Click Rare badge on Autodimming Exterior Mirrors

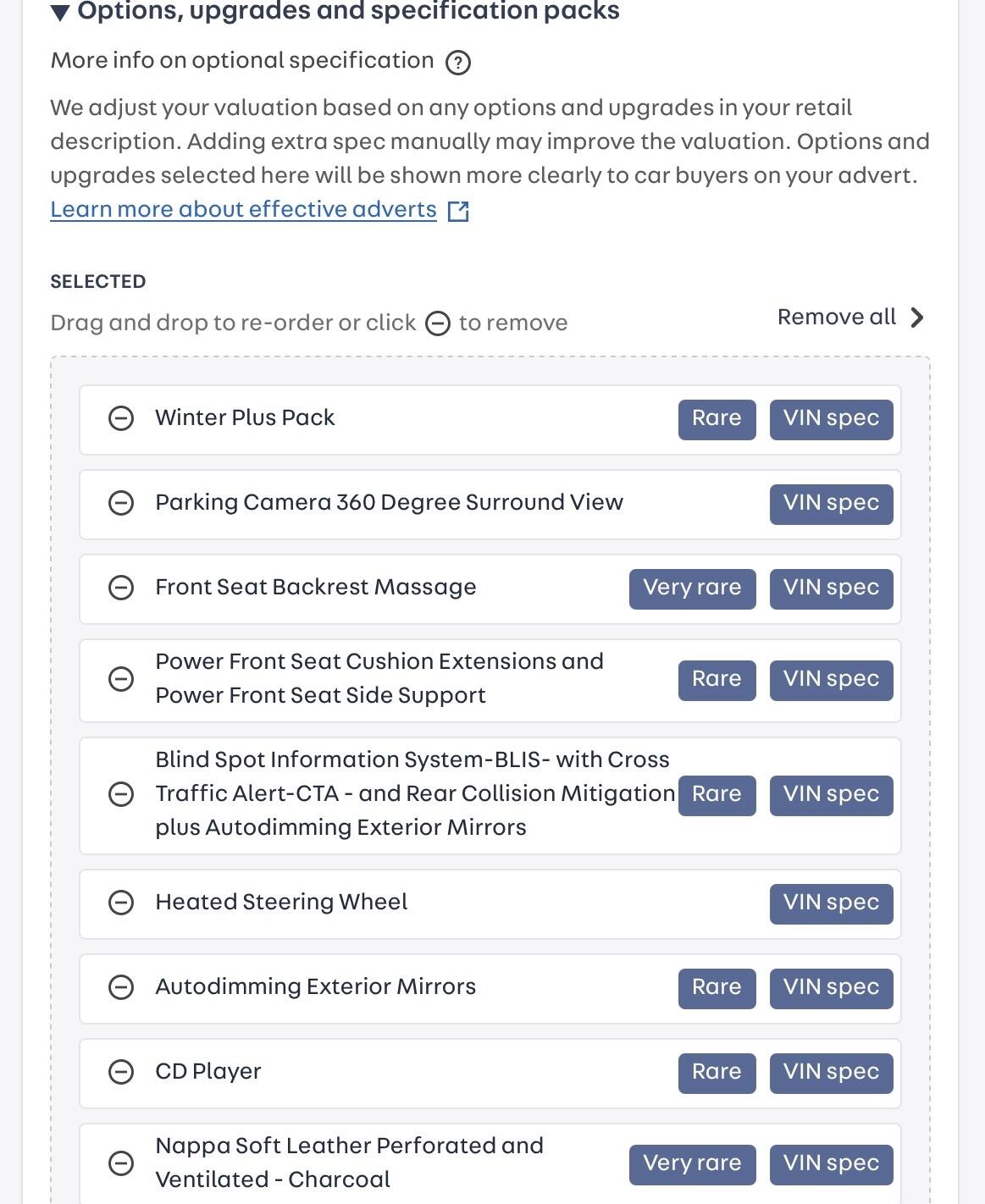point(717,988)
